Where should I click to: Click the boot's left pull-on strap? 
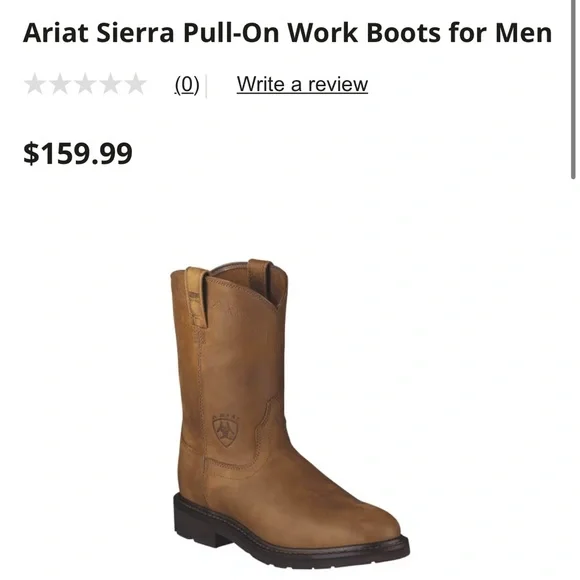tap(197, 298)
